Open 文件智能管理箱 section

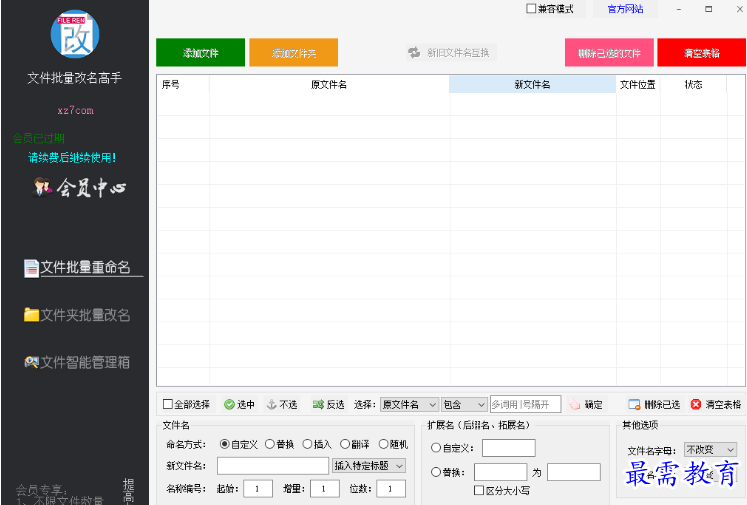[77, 363]
